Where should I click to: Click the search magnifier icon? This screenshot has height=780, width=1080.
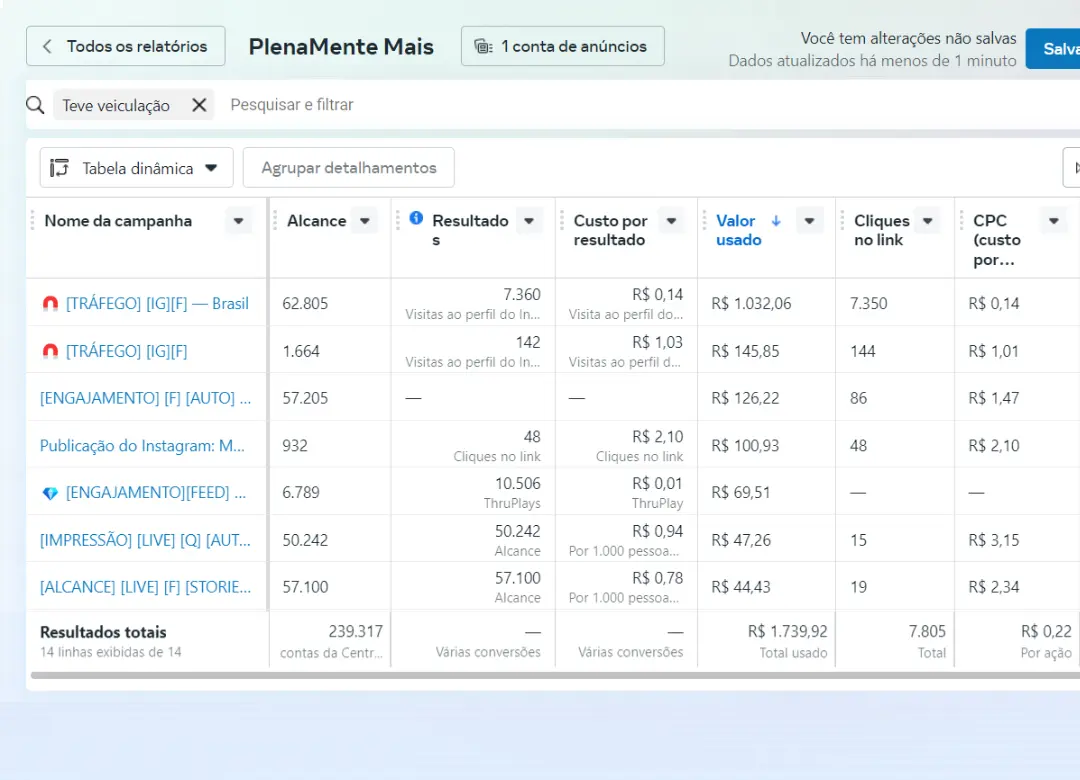pos(35,105)
